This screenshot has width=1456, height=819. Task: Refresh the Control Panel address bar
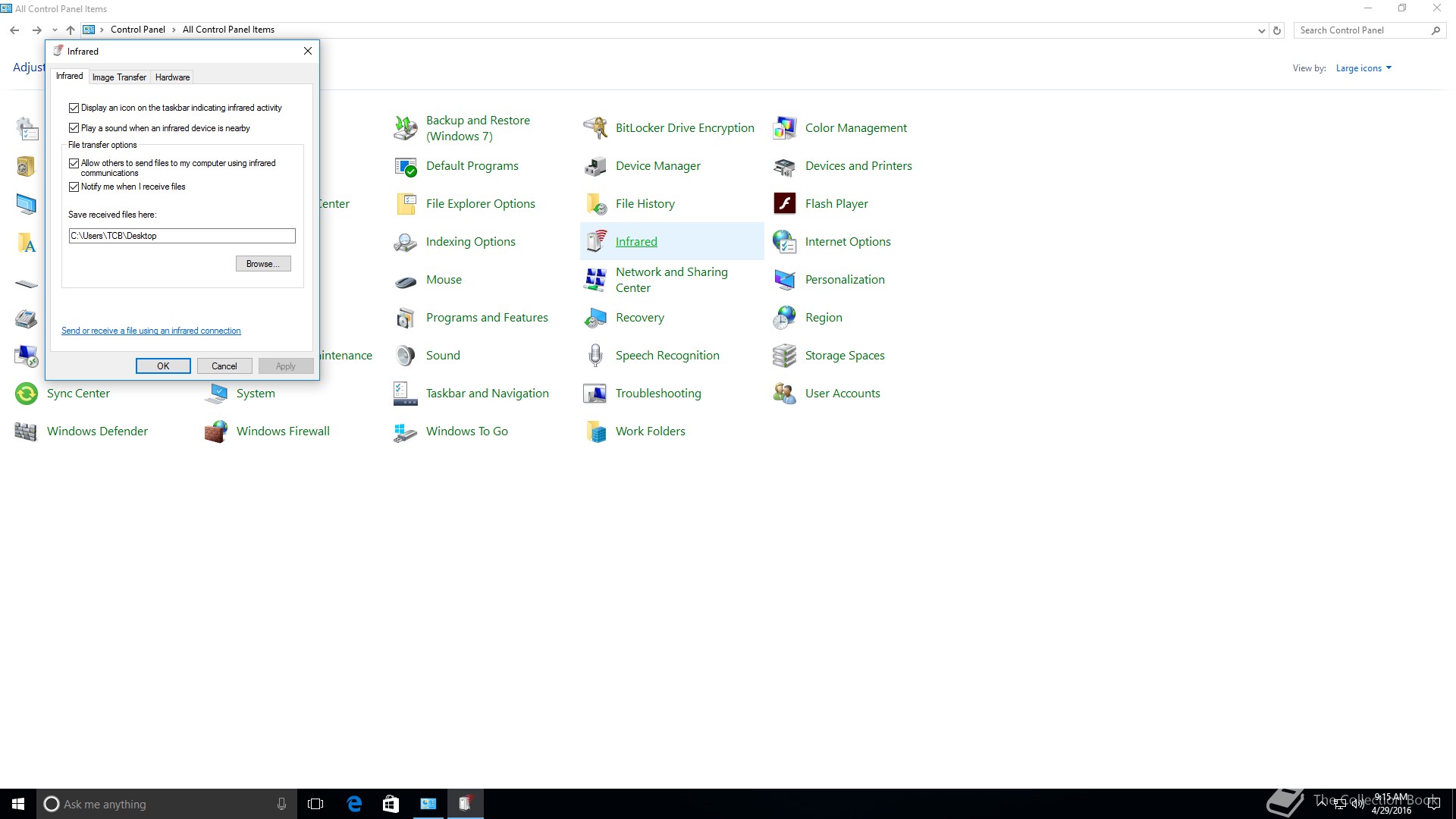(1277, 30)
